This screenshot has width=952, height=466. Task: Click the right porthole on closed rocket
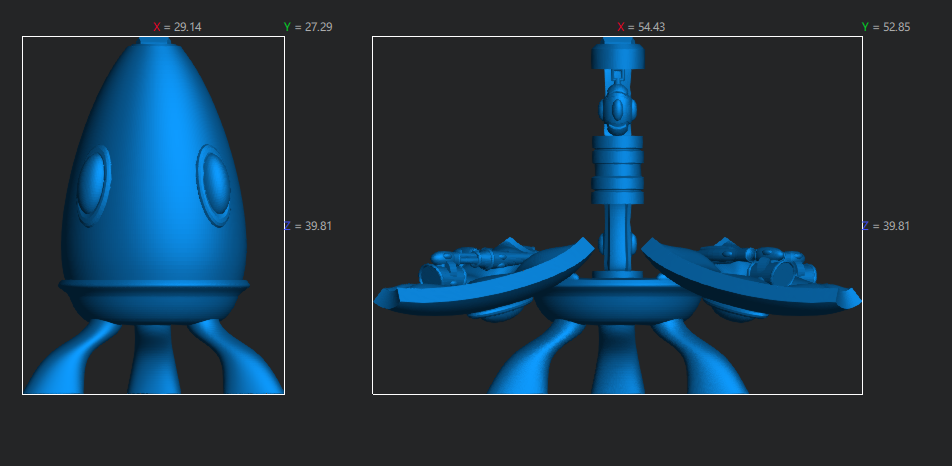click(214, 183)
